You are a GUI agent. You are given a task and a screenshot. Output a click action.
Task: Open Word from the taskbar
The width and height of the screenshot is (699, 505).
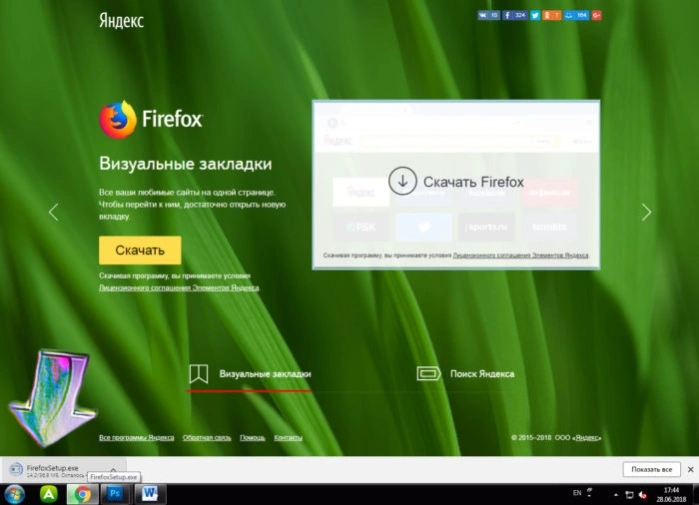(150, 493)
